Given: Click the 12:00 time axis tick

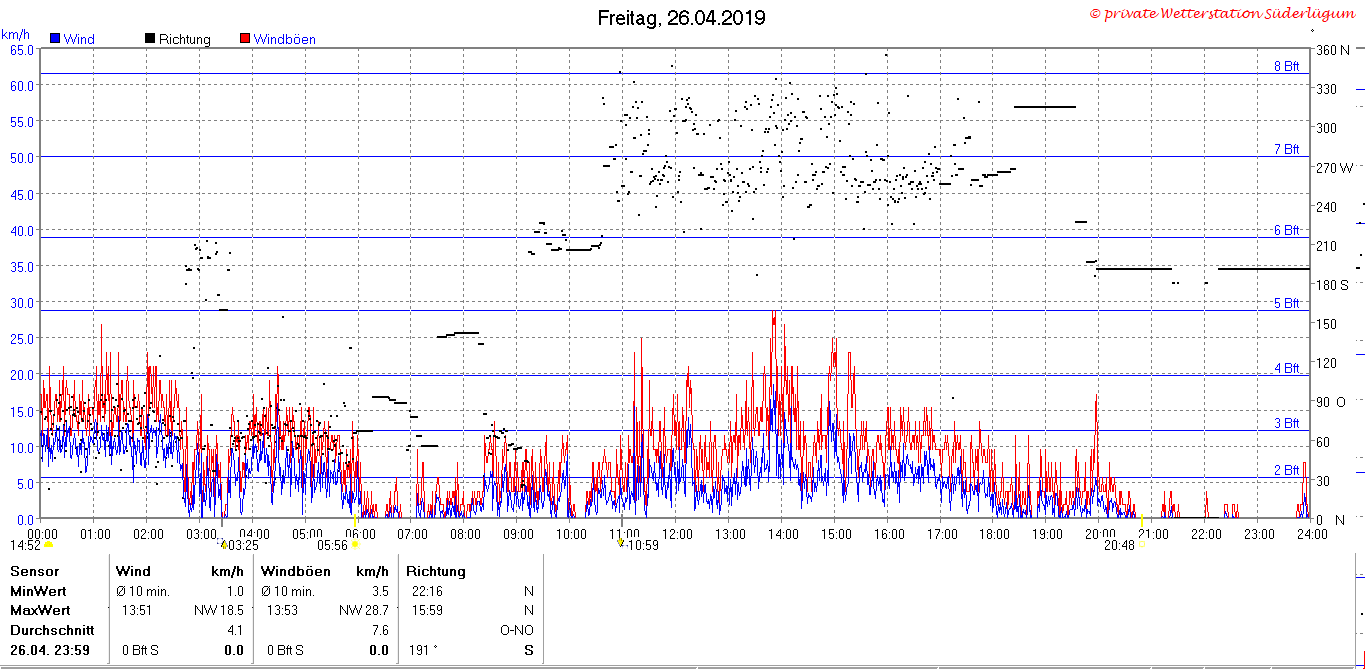Looking at the screenshot, I should click(x=677, y=534).
